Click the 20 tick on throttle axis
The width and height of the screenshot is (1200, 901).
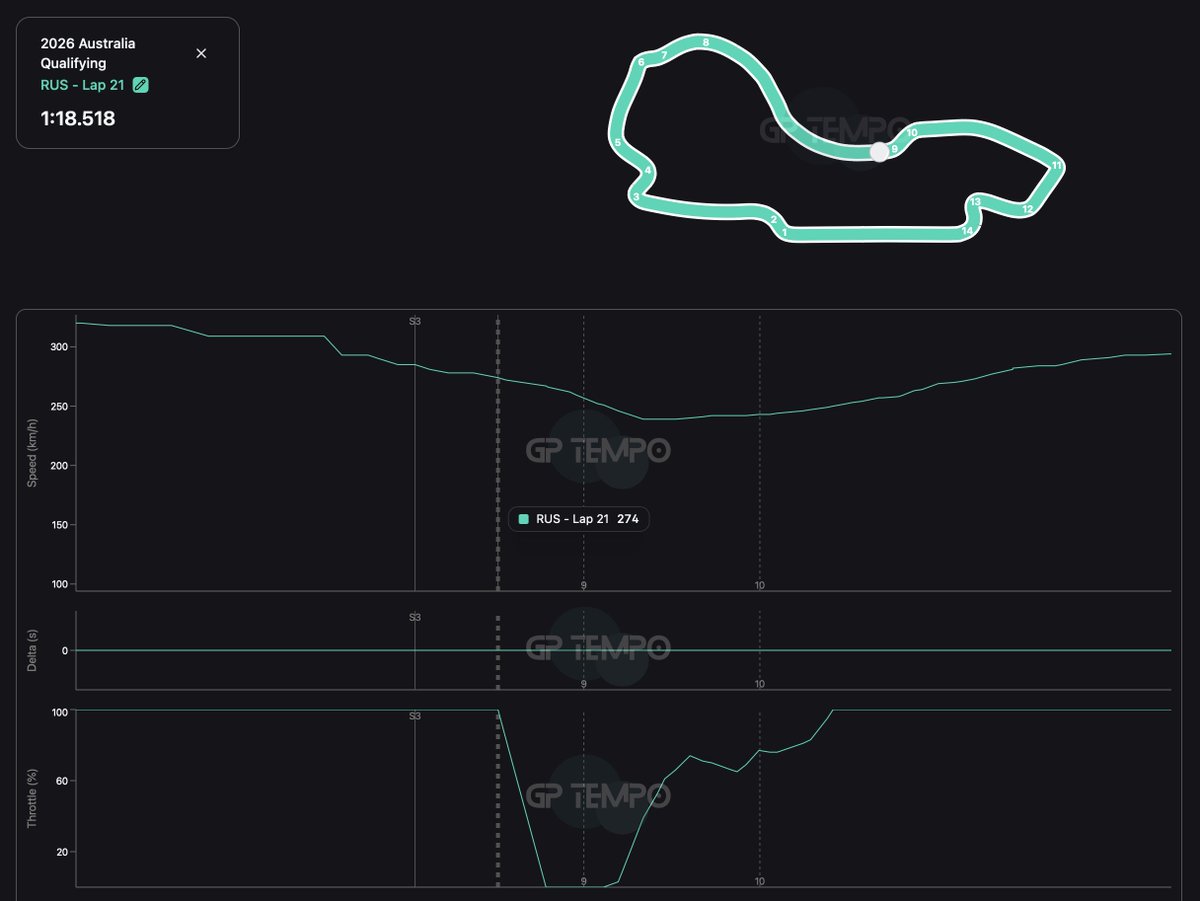point(61,852)
